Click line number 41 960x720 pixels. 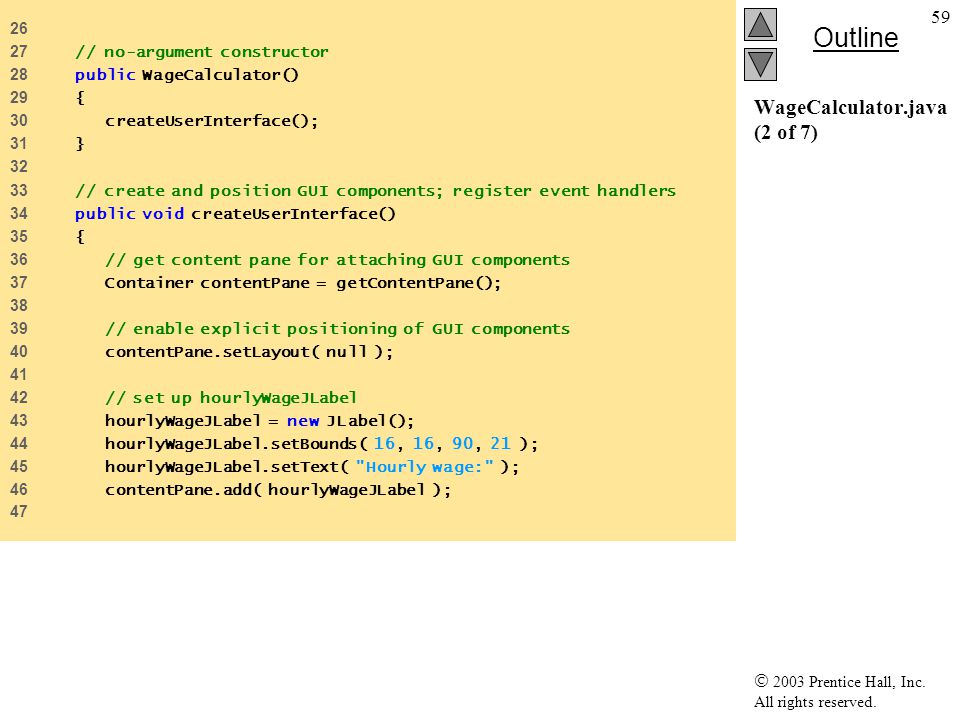[18, 374]
